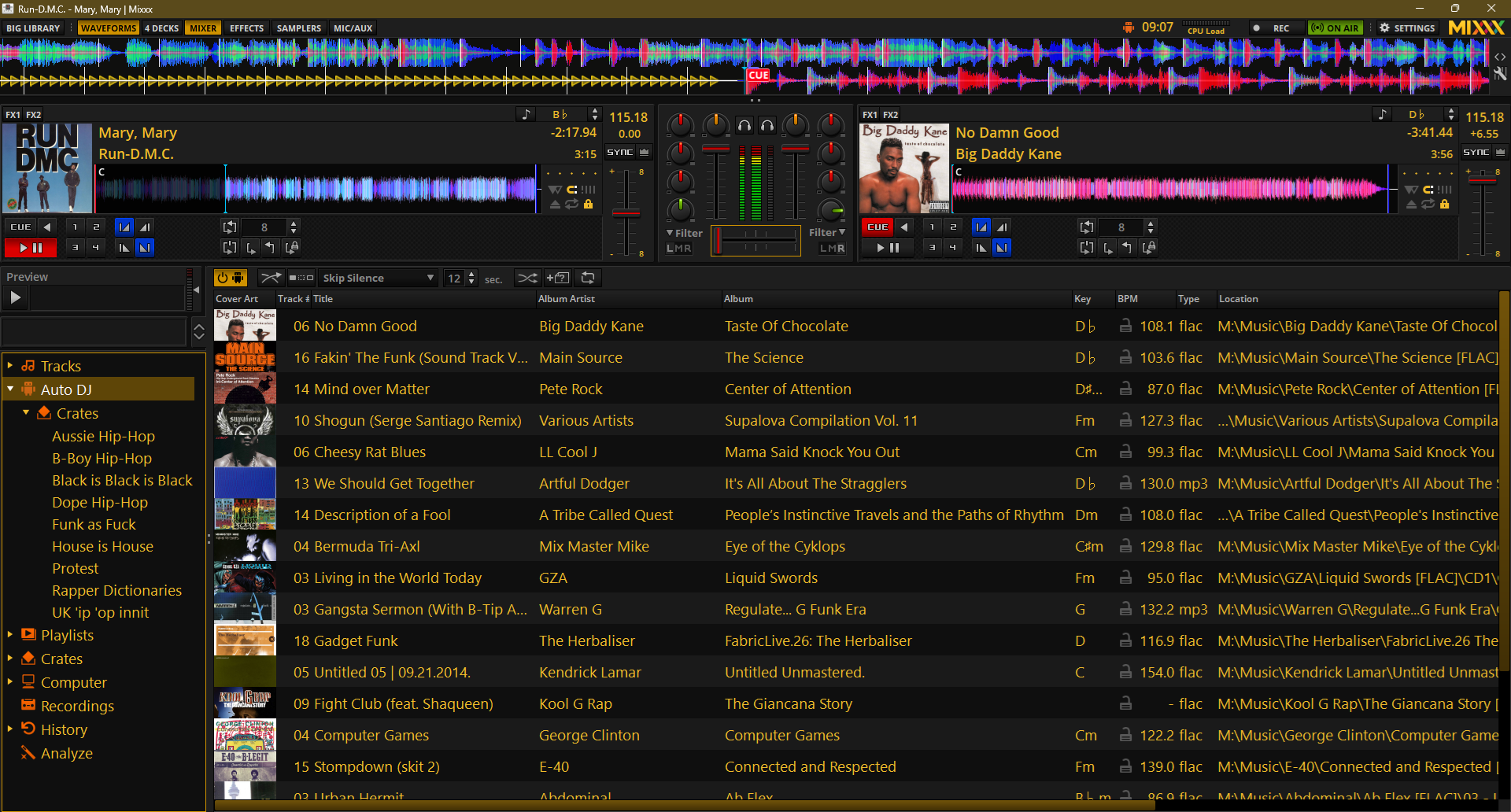Click deck 2 intro end marker icon

(x=1002, y=227)
